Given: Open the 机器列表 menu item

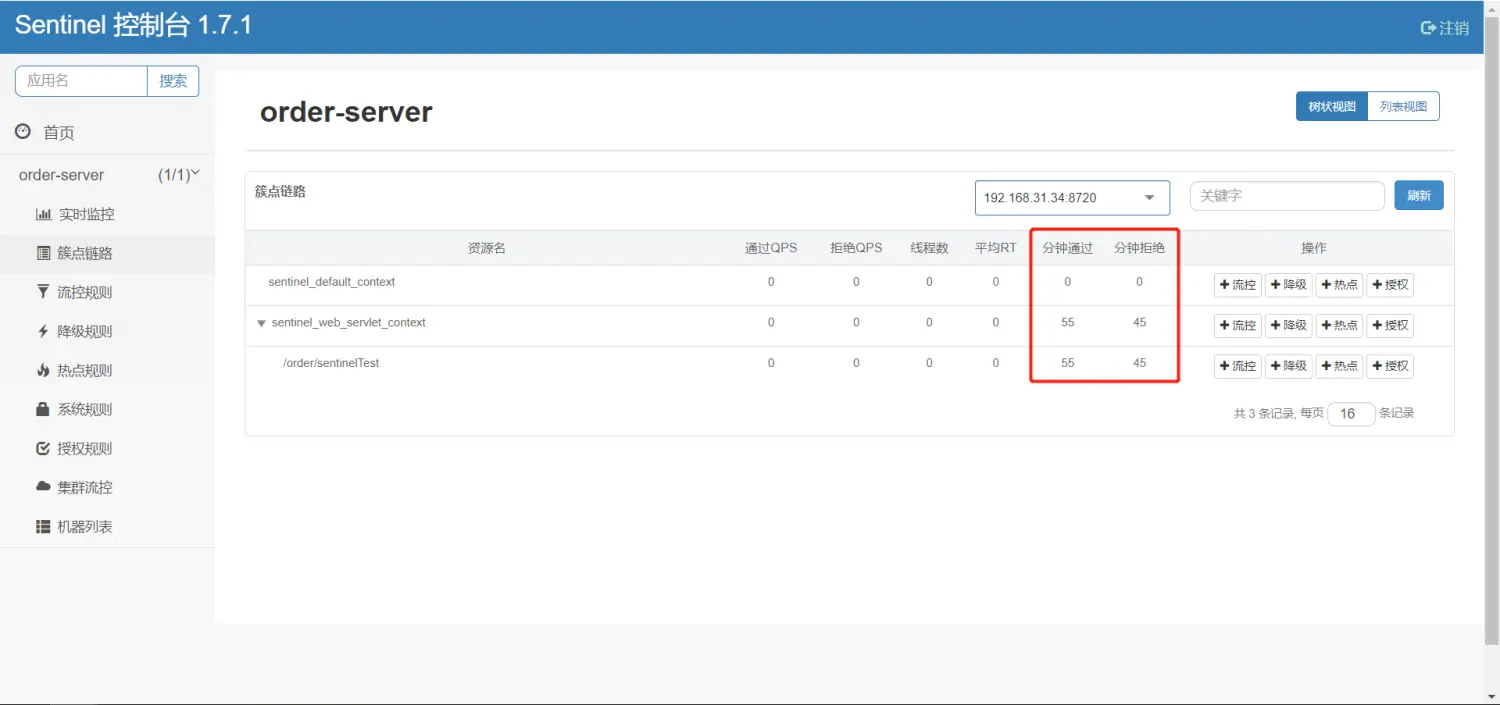Looking at the screenshot, I should point(84,526).
